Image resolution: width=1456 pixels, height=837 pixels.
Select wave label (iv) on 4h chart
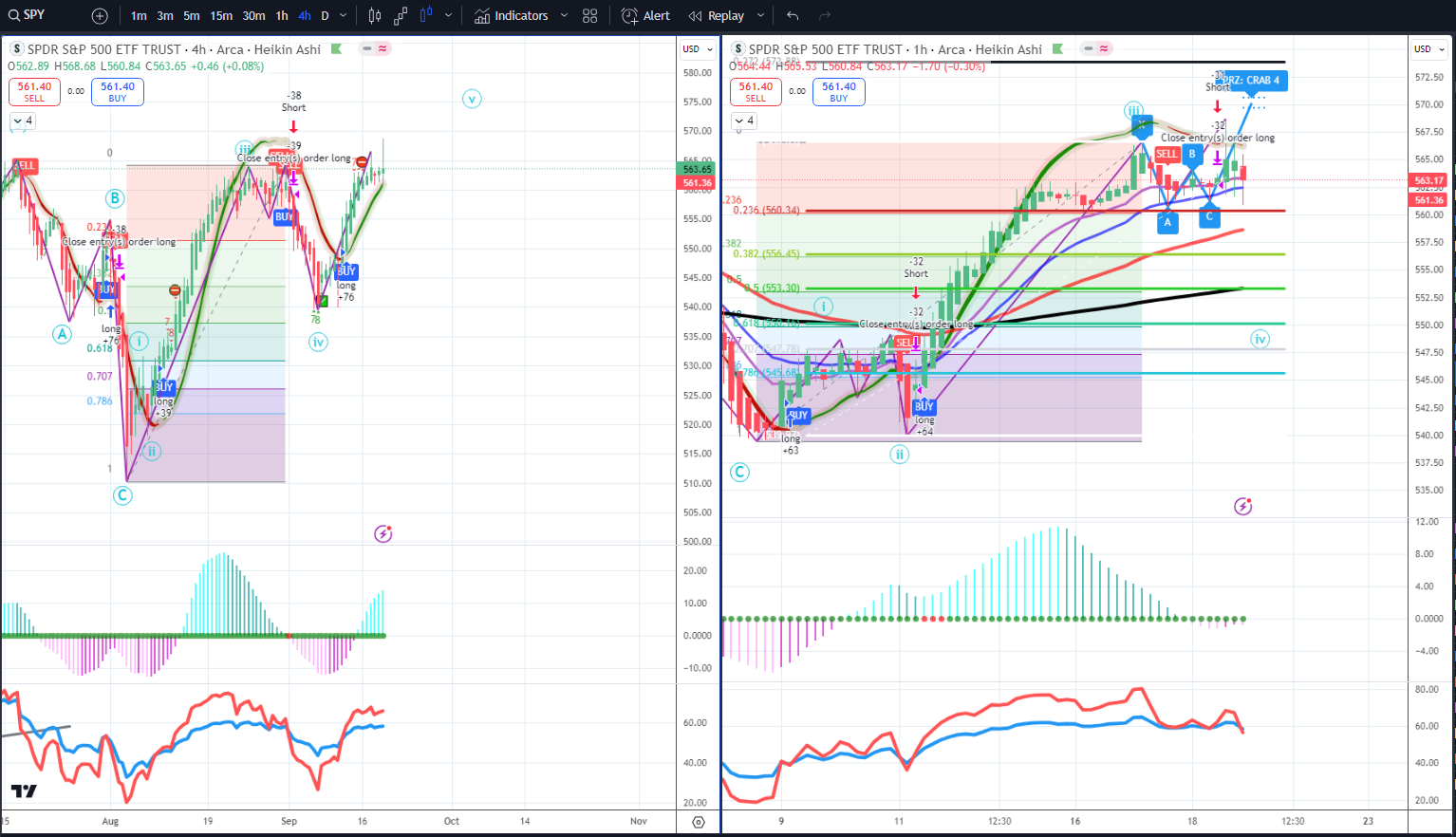318,342
